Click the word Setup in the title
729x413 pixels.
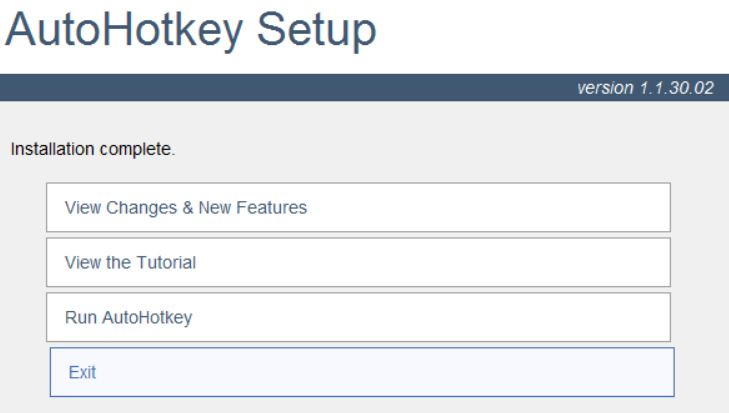(316, 31)
